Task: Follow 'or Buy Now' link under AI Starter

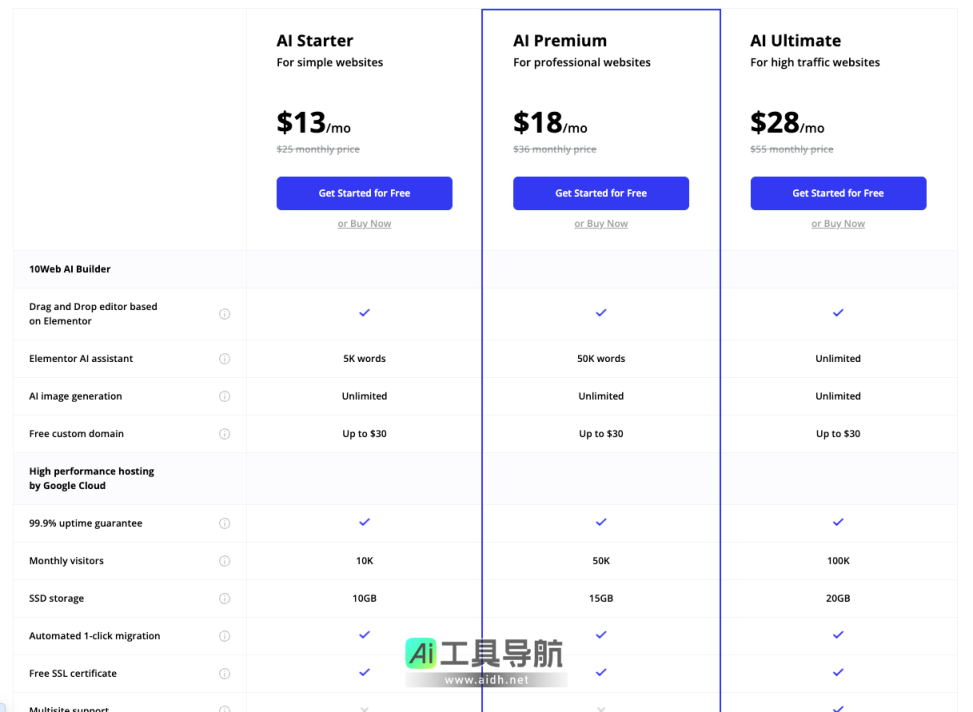Action: pos(364,224)
